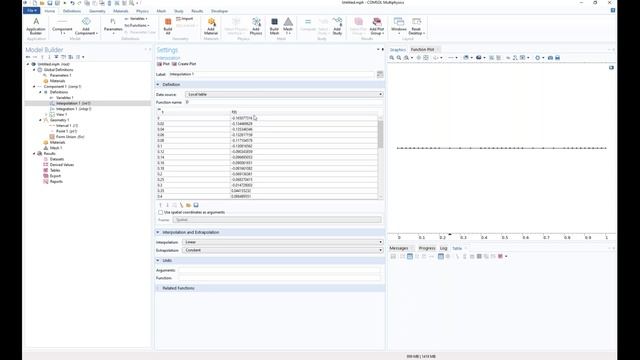Click into the Label input field
Viewport: 640px width, 360px height.
271,74
